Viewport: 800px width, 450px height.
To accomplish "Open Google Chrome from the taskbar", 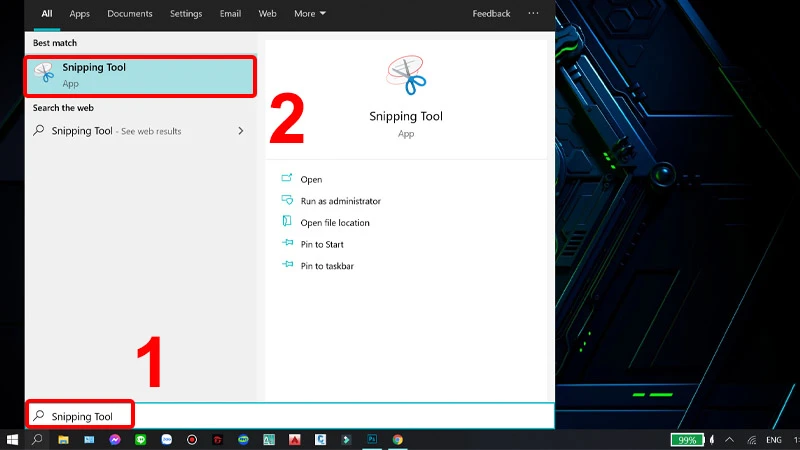I will (x=398, y=439).
